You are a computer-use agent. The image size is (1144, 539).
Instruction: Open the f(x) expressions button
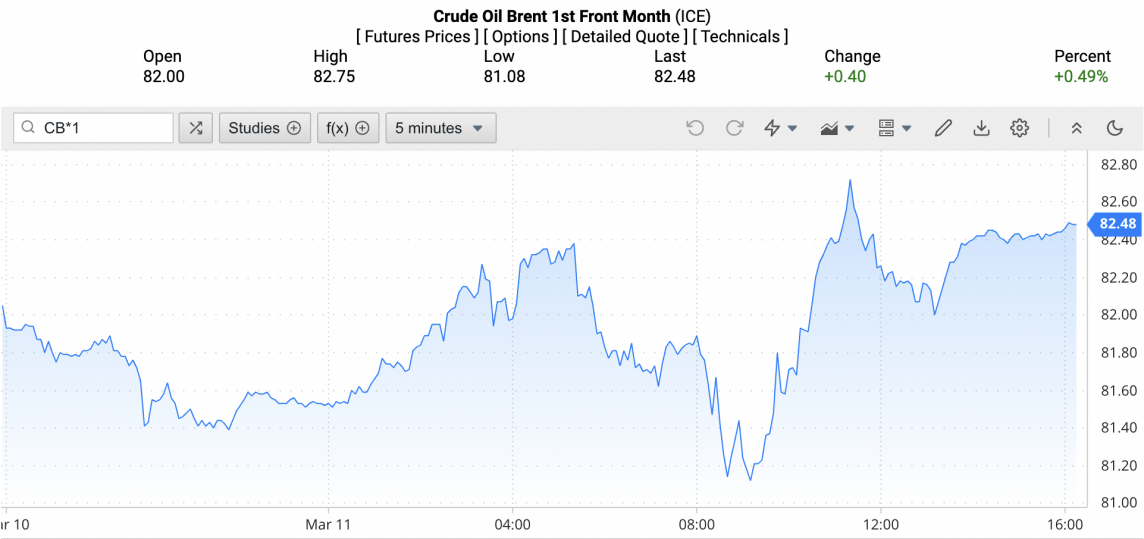348,128
